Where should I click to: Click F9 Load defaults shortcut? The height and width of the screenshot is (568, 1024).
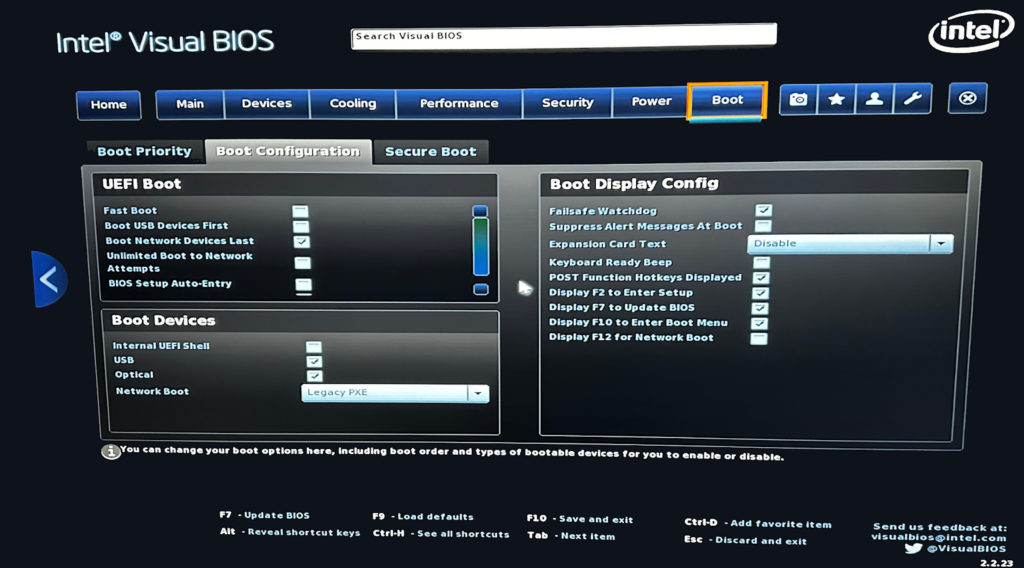(x=423, y=516)
